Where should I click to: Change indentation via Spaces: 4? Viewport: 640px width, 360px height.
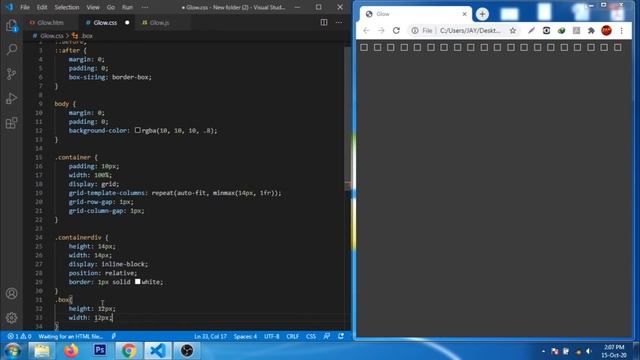pyautogui.click(x=245, y=336)
